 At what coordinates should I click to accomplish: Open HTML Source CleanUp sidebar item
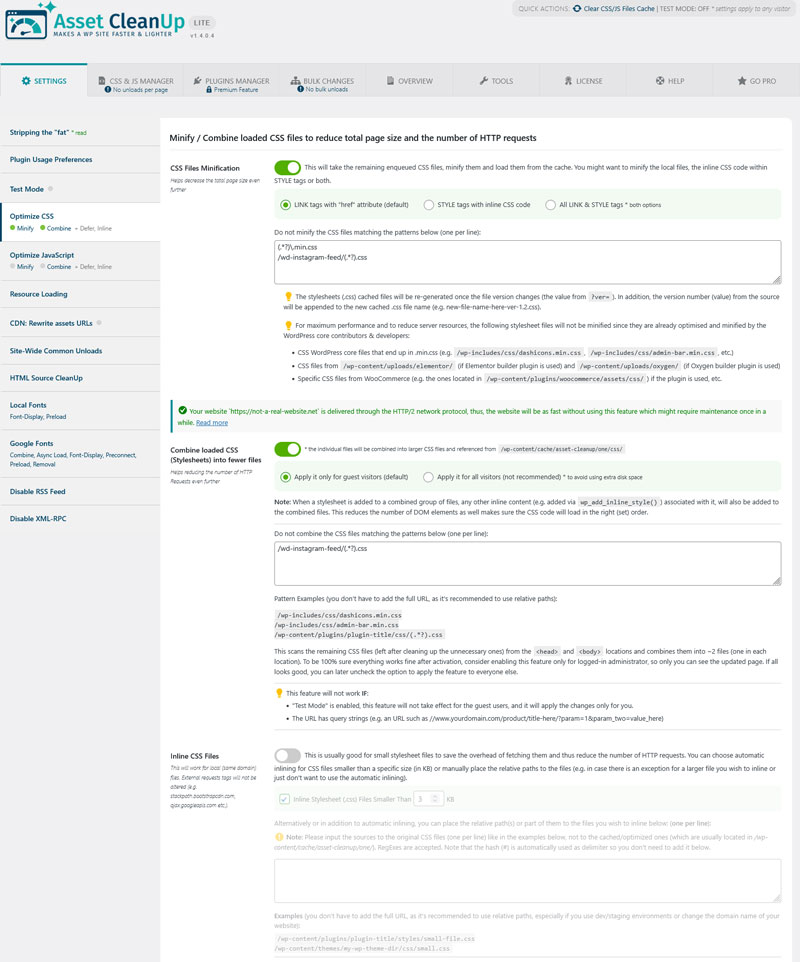tap(80, 378)
